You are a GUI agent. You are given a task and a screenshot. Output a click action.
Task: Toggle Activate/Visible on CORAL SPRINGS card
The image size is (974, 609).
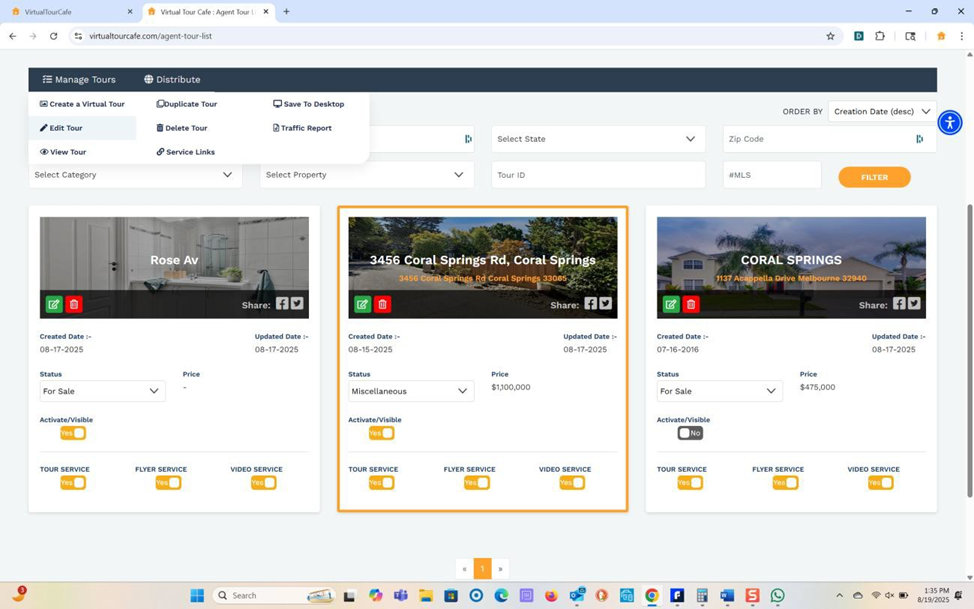coord(689,433)
